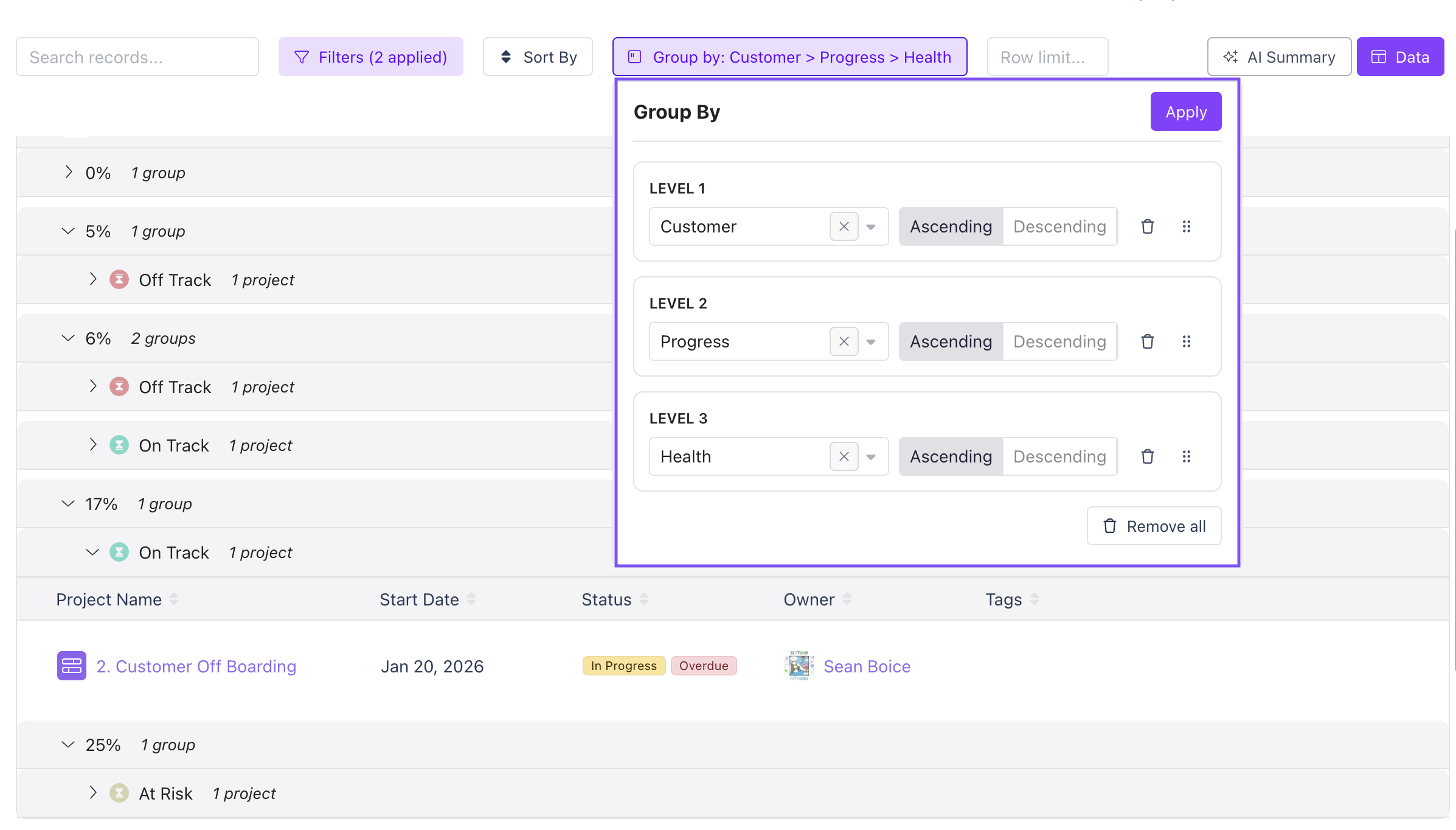The image size is (1456, 830).
Task: Expand the 0% progress group
Action: tap(69, 172)
